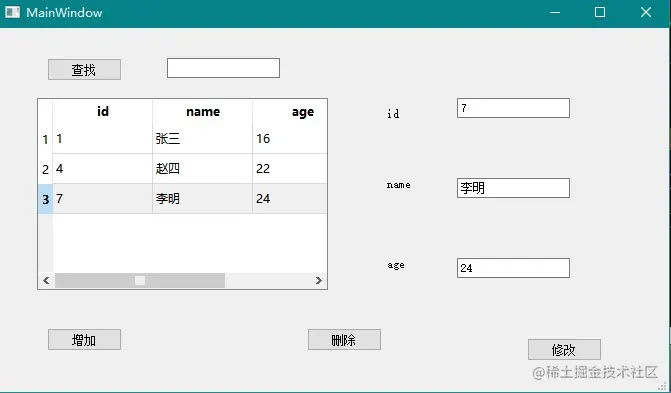The height and width of the screenshot is (393, 671).
Task: Focus the age input field containing 24
Action: pos(513,268)
